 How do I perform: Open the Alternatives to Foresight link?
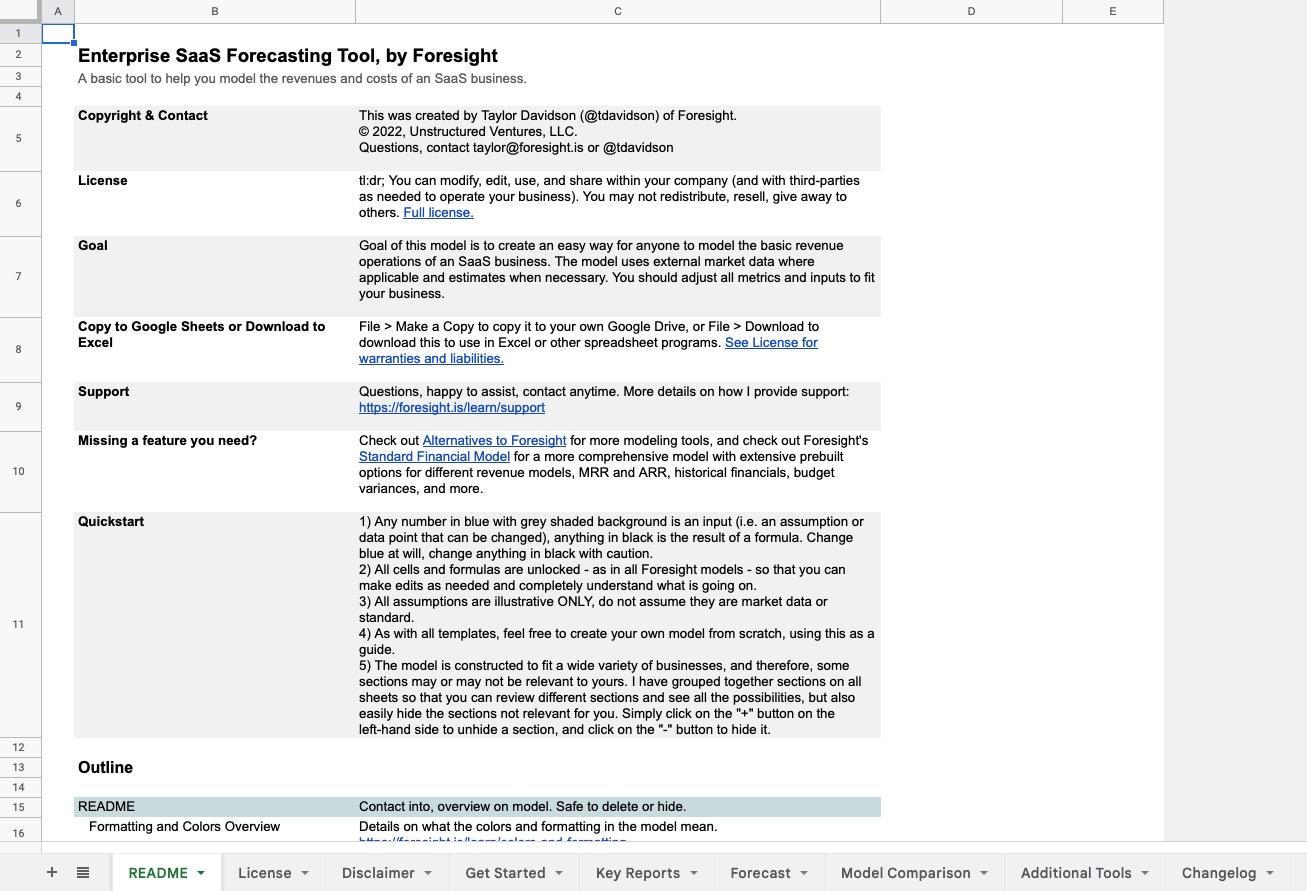[494, 440]
